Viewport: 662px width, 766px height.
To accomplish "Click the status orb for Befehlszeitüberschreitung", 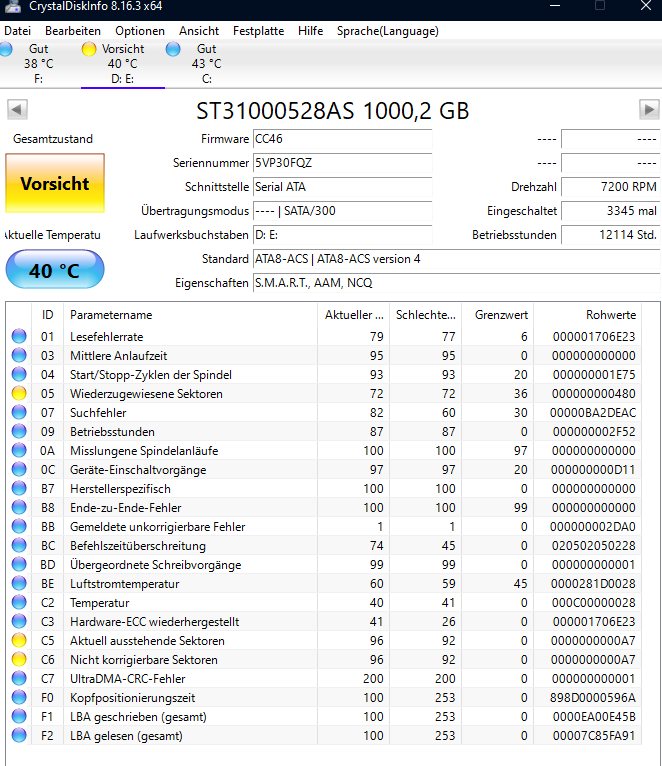I will pyautogui.click(x=19, y=545).
